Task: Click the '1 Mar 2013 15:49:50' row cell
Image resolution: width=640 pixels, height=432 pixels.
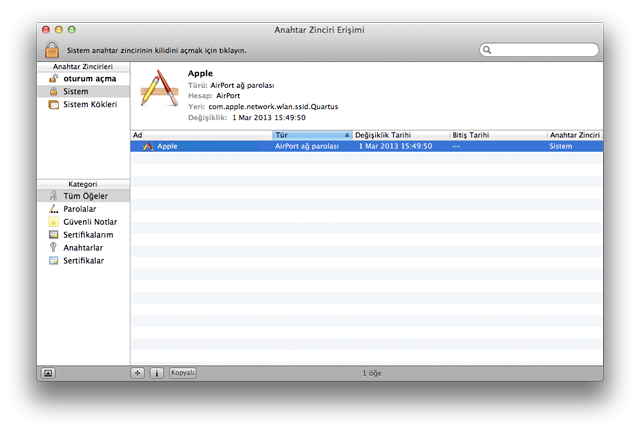Action: (395, 146)
